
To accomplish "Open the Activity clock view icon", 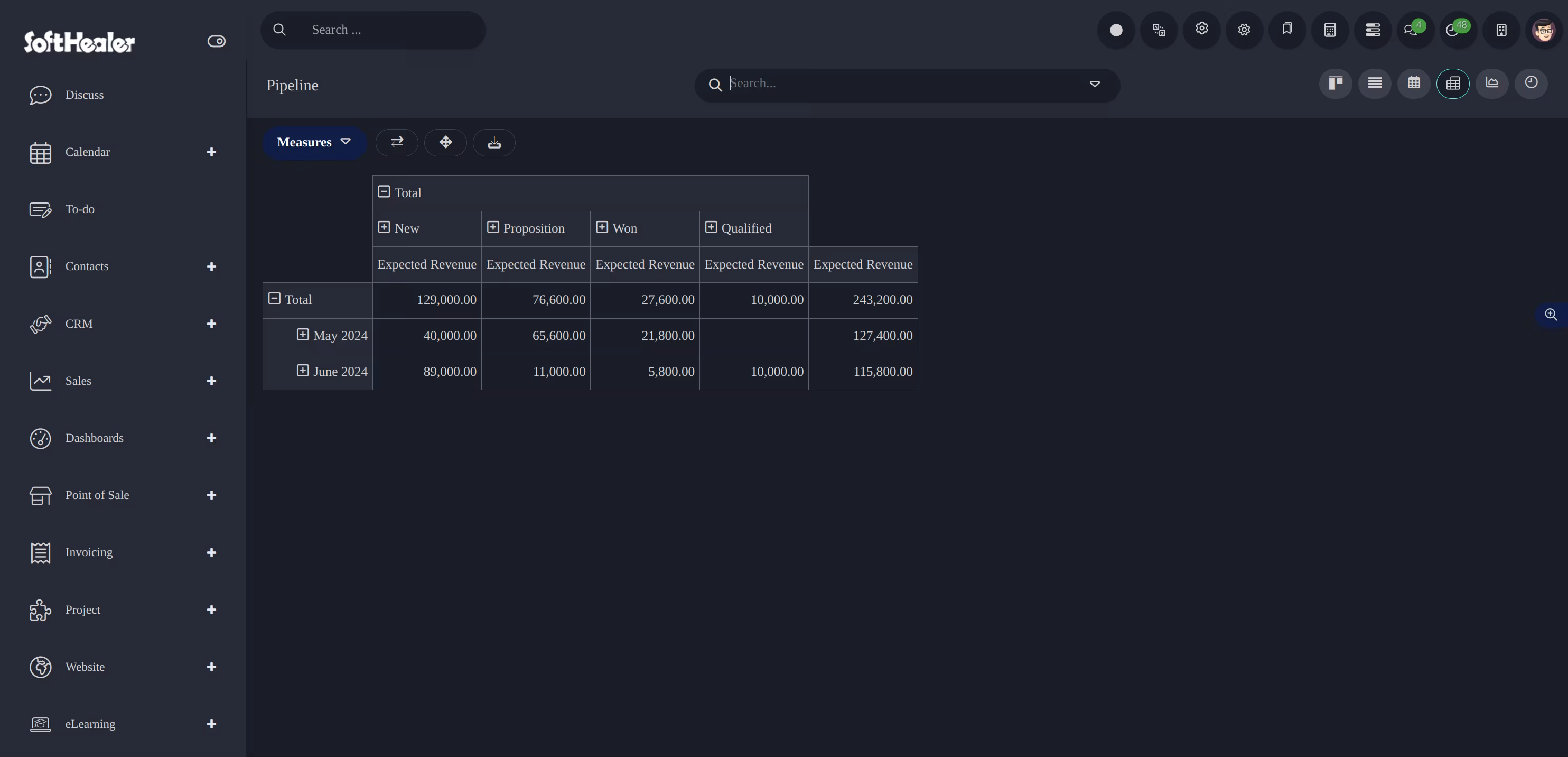I will coord(1531,84).
